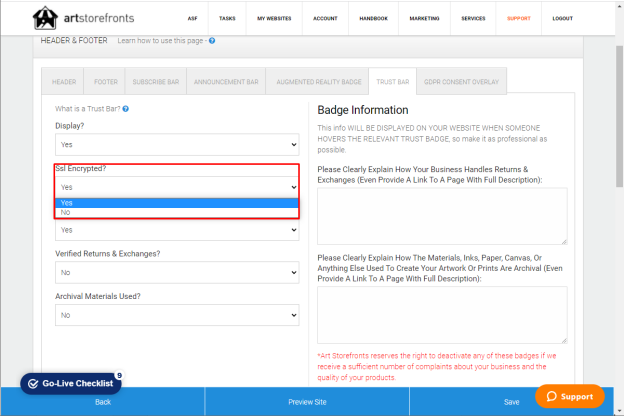Open the Verified Returns & Exchanges dropdown

click(x=177, y=272)
